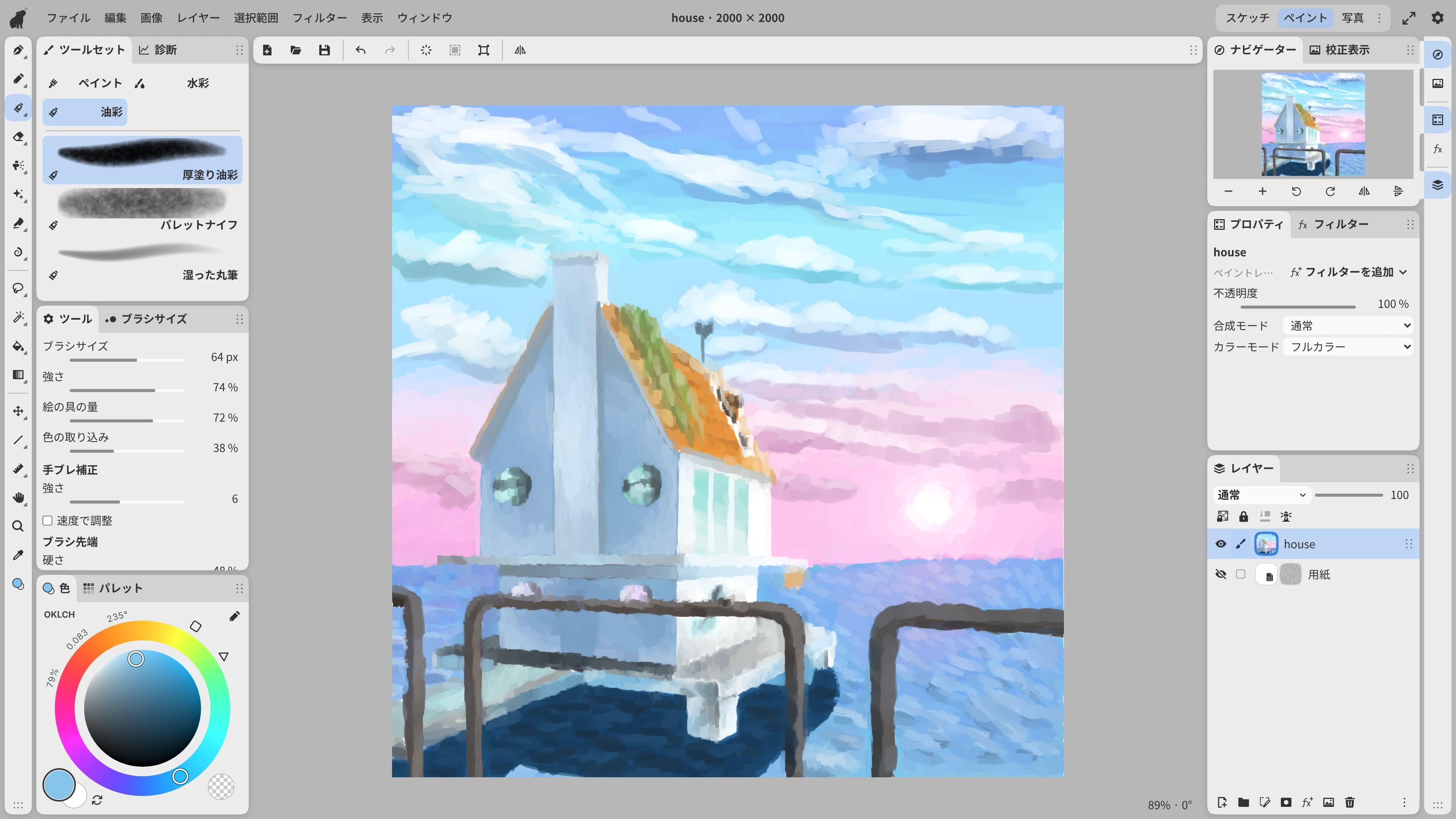Add new layer icon in layers panel
The width and height of the screenshot is (1456, 819).
pyautogui.click(x=1222, y=802)
